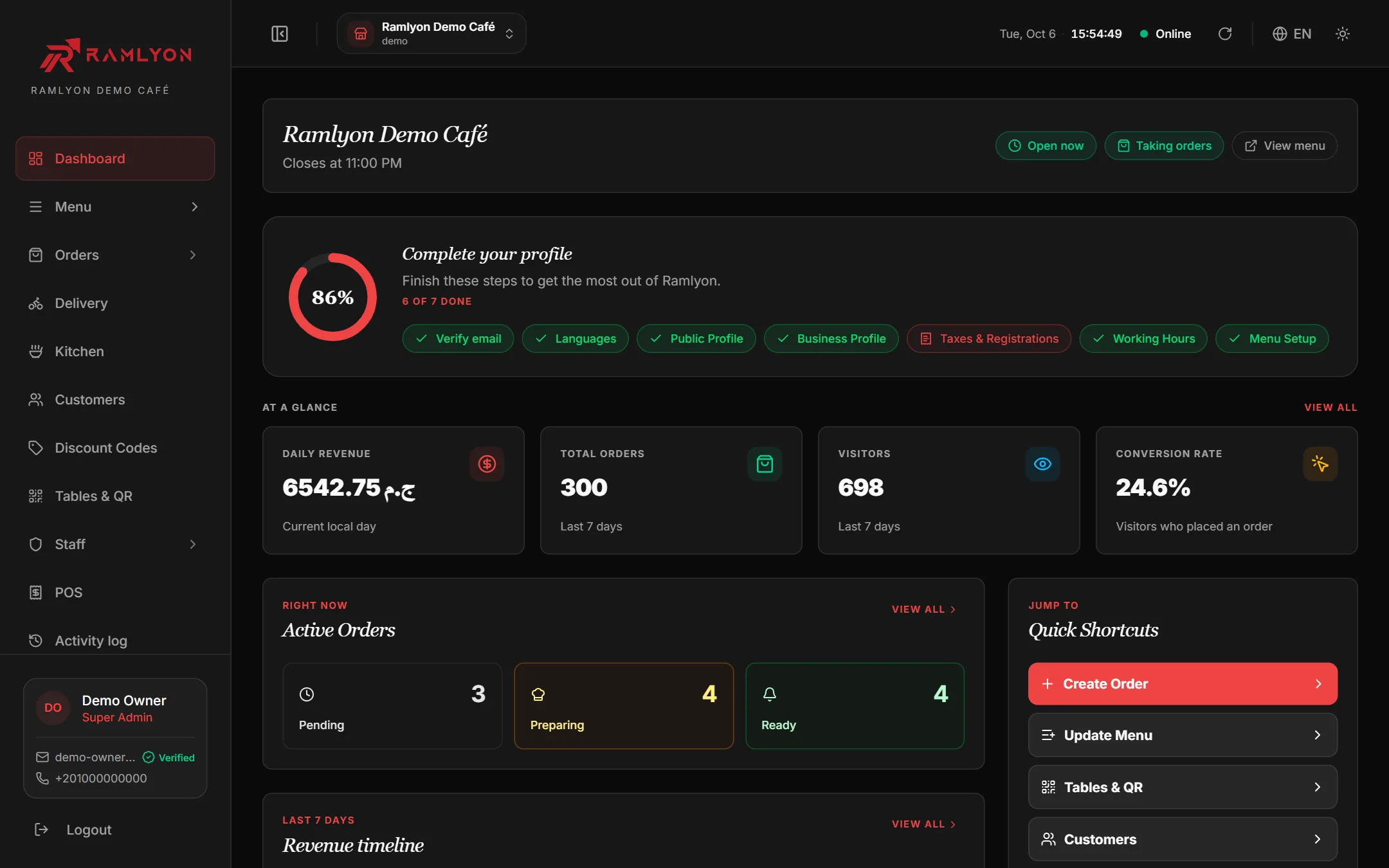Open Active Orders VIEW ALL link
Screen dimensions: 1389x868
(x=924, y=609)
